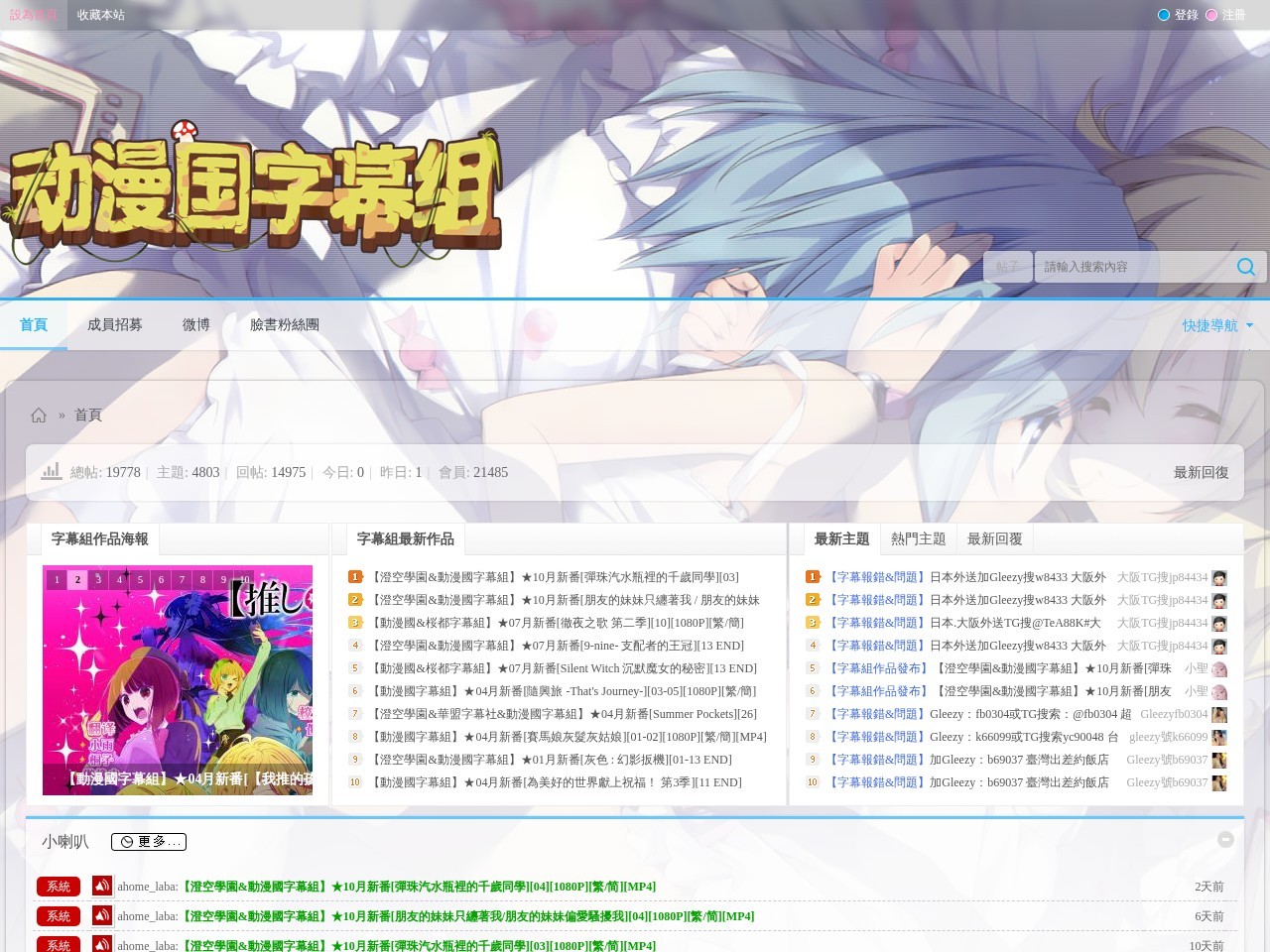Click the first red speaker icon beside ahome_laba

pyautogui.click(x=101, y=887)
